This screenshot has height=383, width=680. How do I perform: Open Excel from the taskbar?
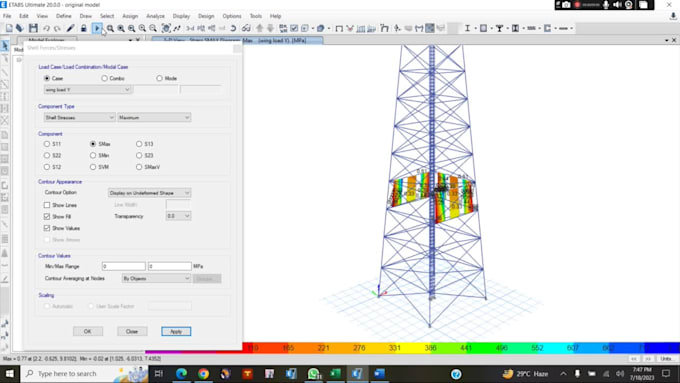pos(335,373)
